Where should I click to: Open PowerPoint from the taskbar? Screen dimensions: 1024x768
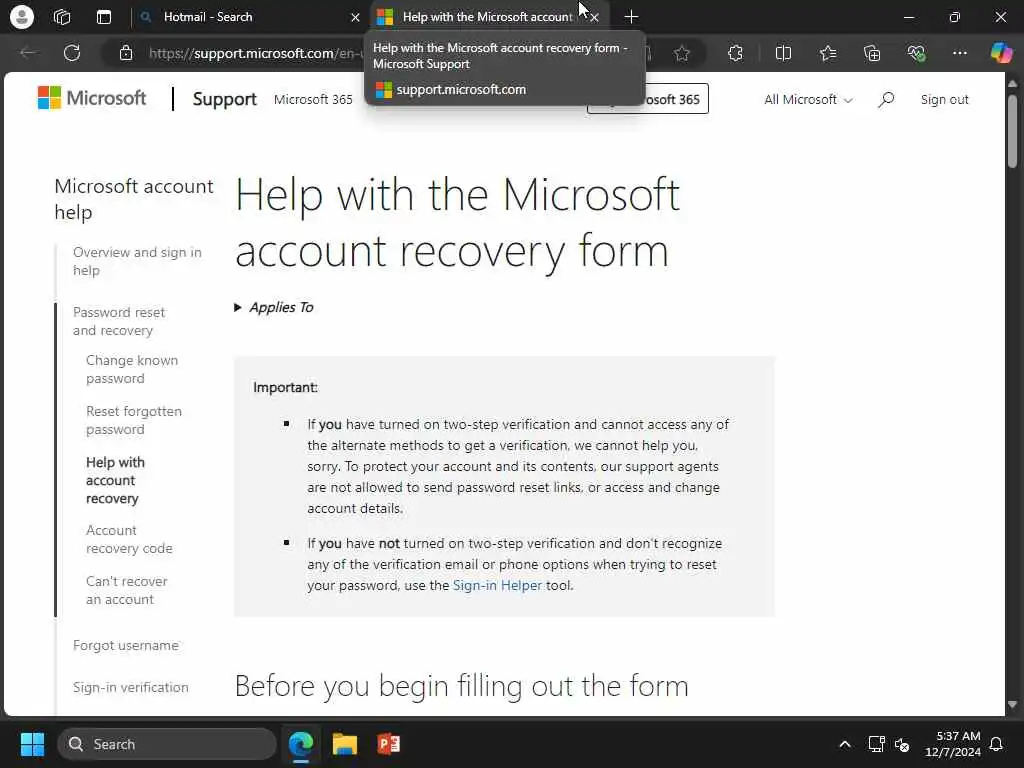point(389,744)
